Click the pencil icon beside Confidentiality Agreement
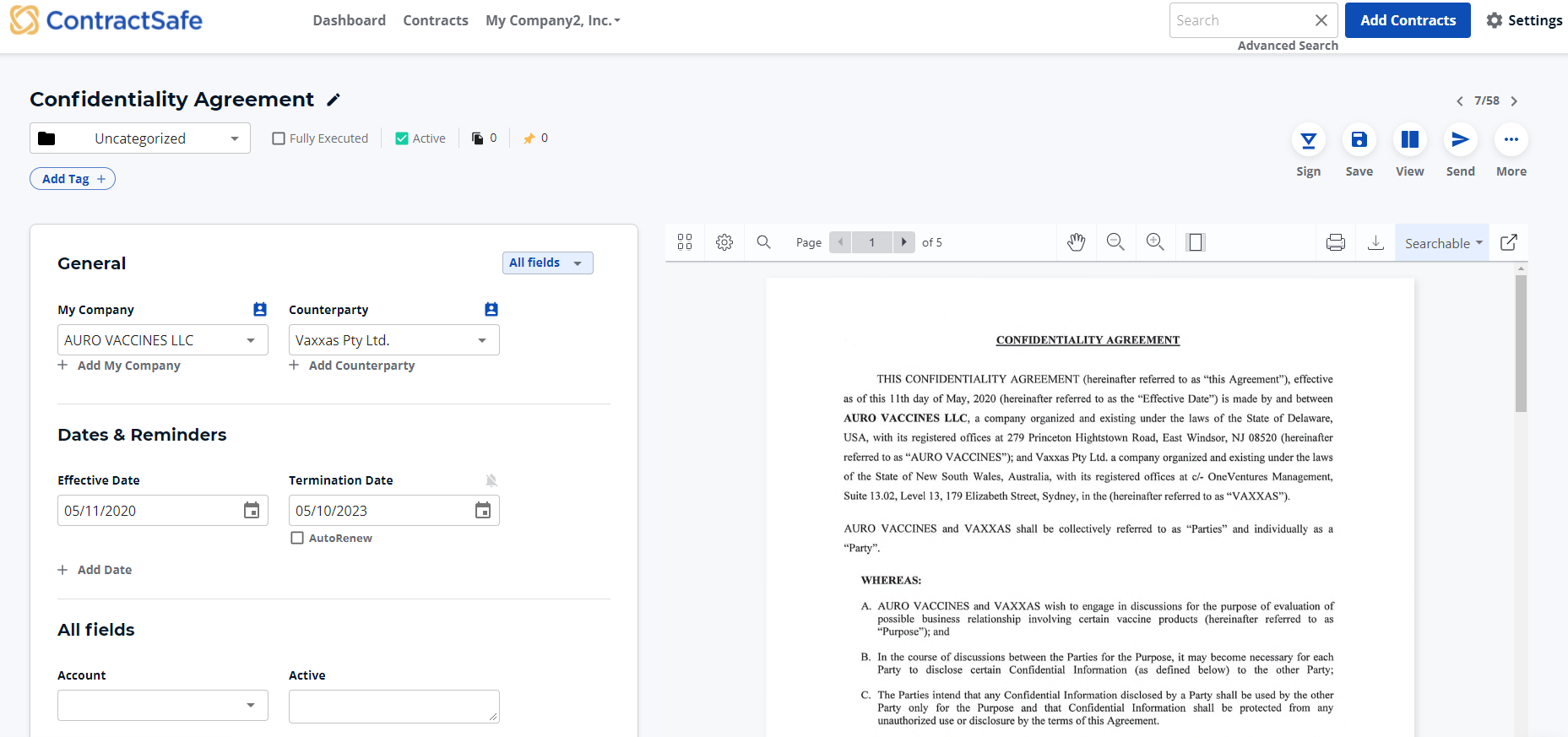Viewport: 1568px width, 737px height. point(334,100)
